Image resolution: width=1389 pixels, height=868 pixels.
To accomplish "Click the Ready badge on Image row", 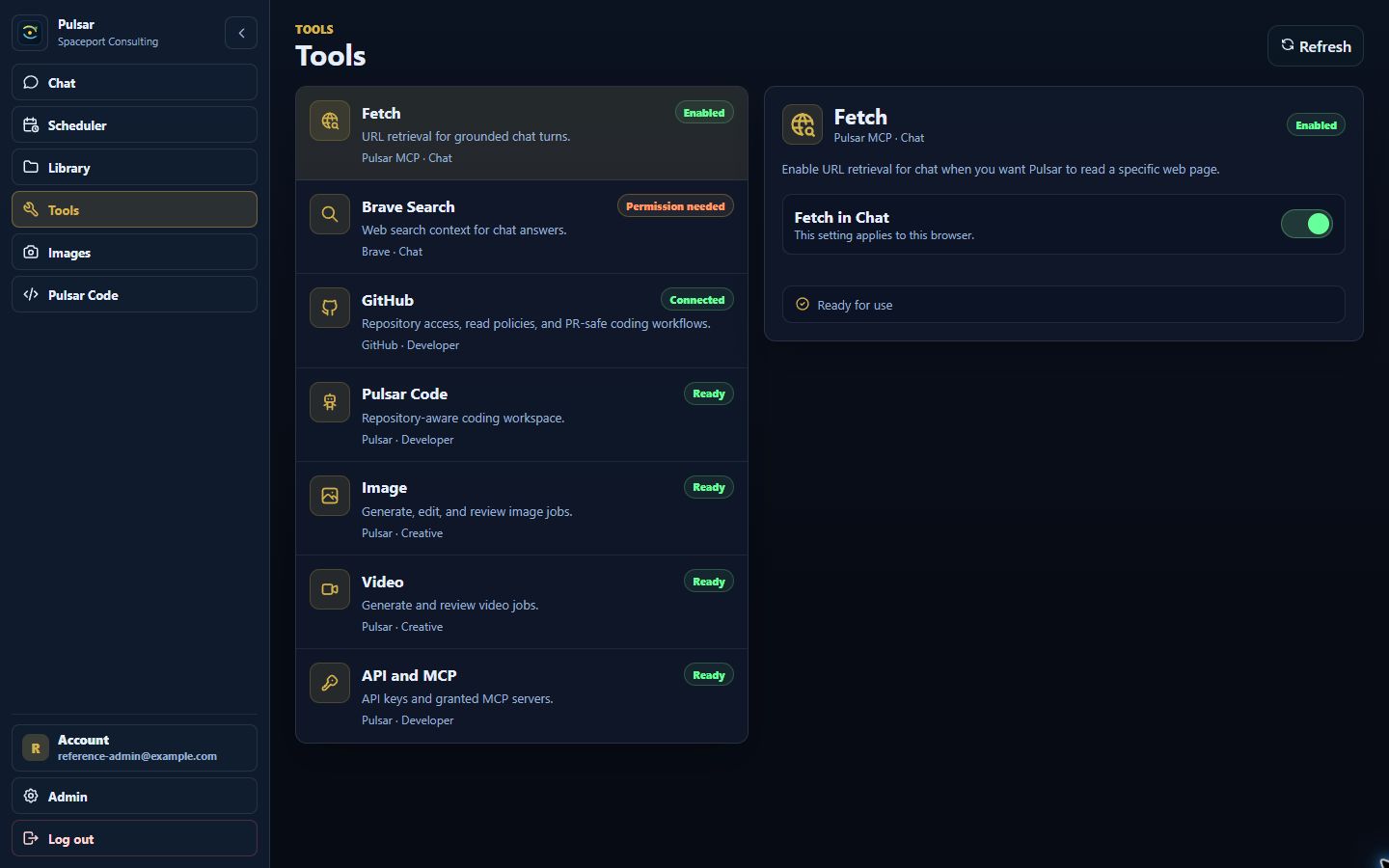I will (709, 487).
